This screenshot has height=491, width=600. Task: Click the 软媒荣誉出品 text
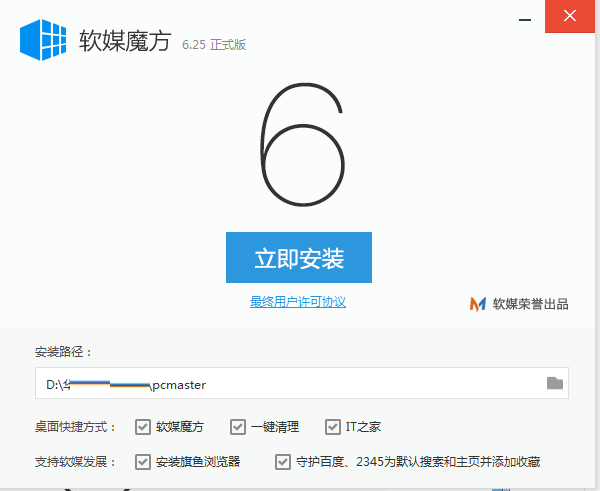click(530, 304)
